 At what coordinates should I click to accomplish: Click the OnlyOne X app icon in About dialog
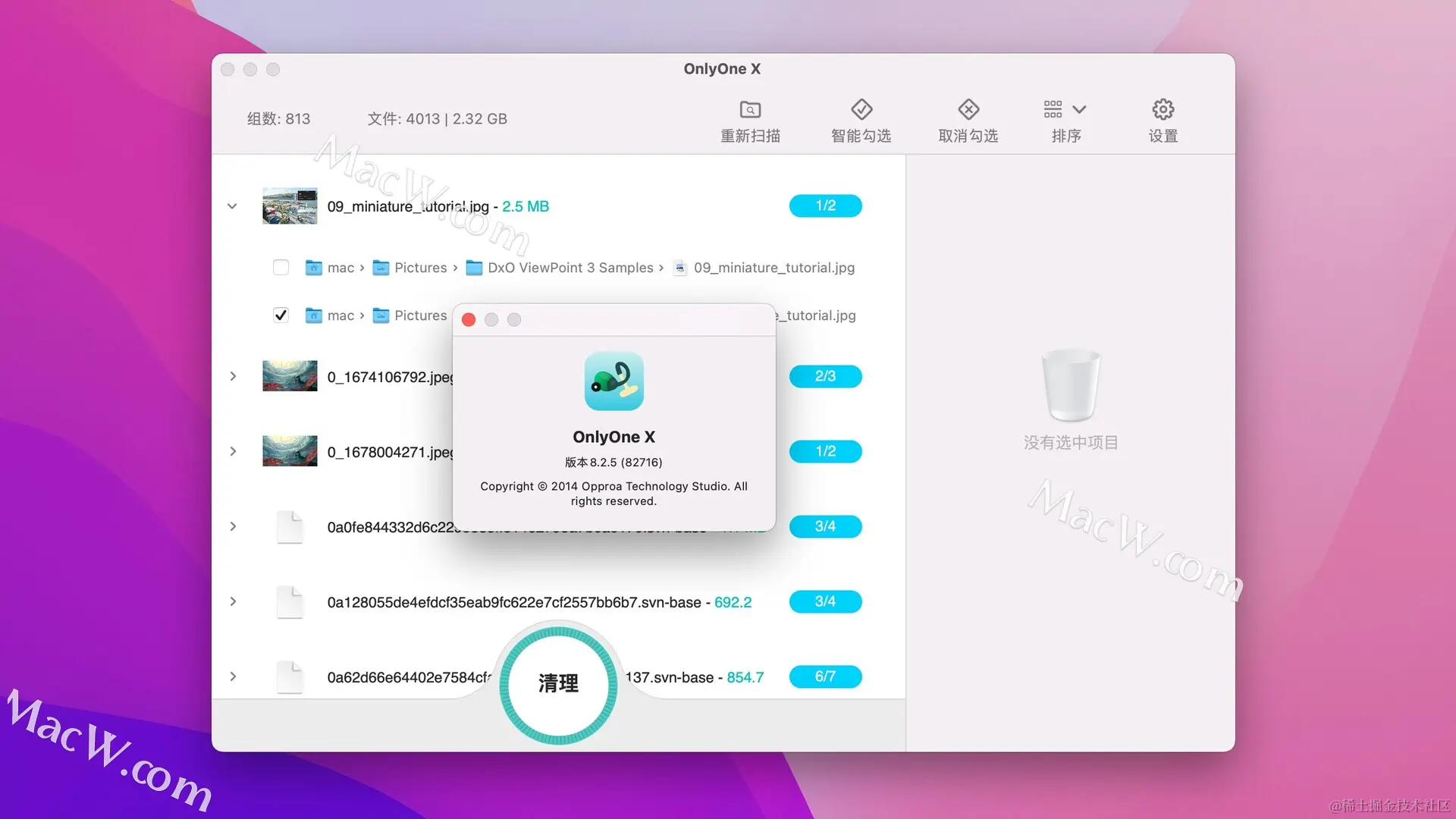pos(613,381)
